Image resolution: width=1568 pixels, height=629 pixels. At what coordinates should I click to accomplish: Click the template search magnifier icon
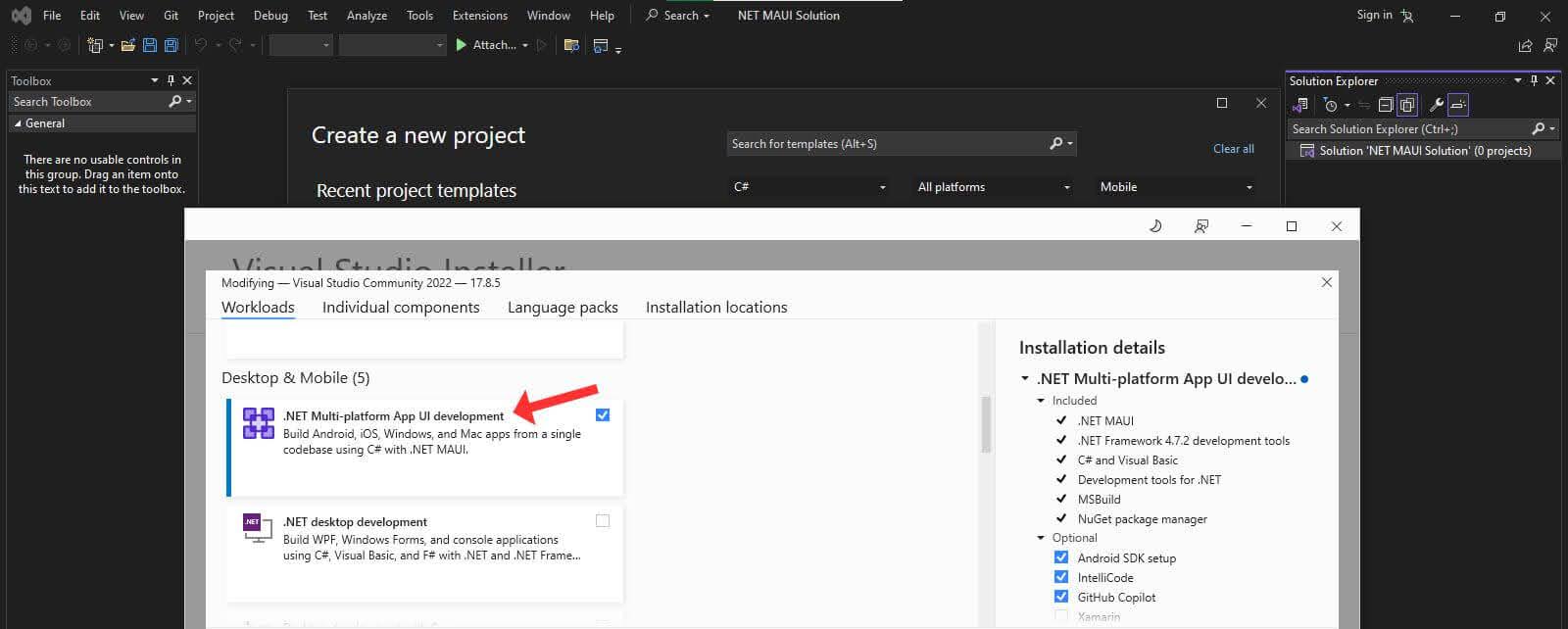coord(1056,143)
